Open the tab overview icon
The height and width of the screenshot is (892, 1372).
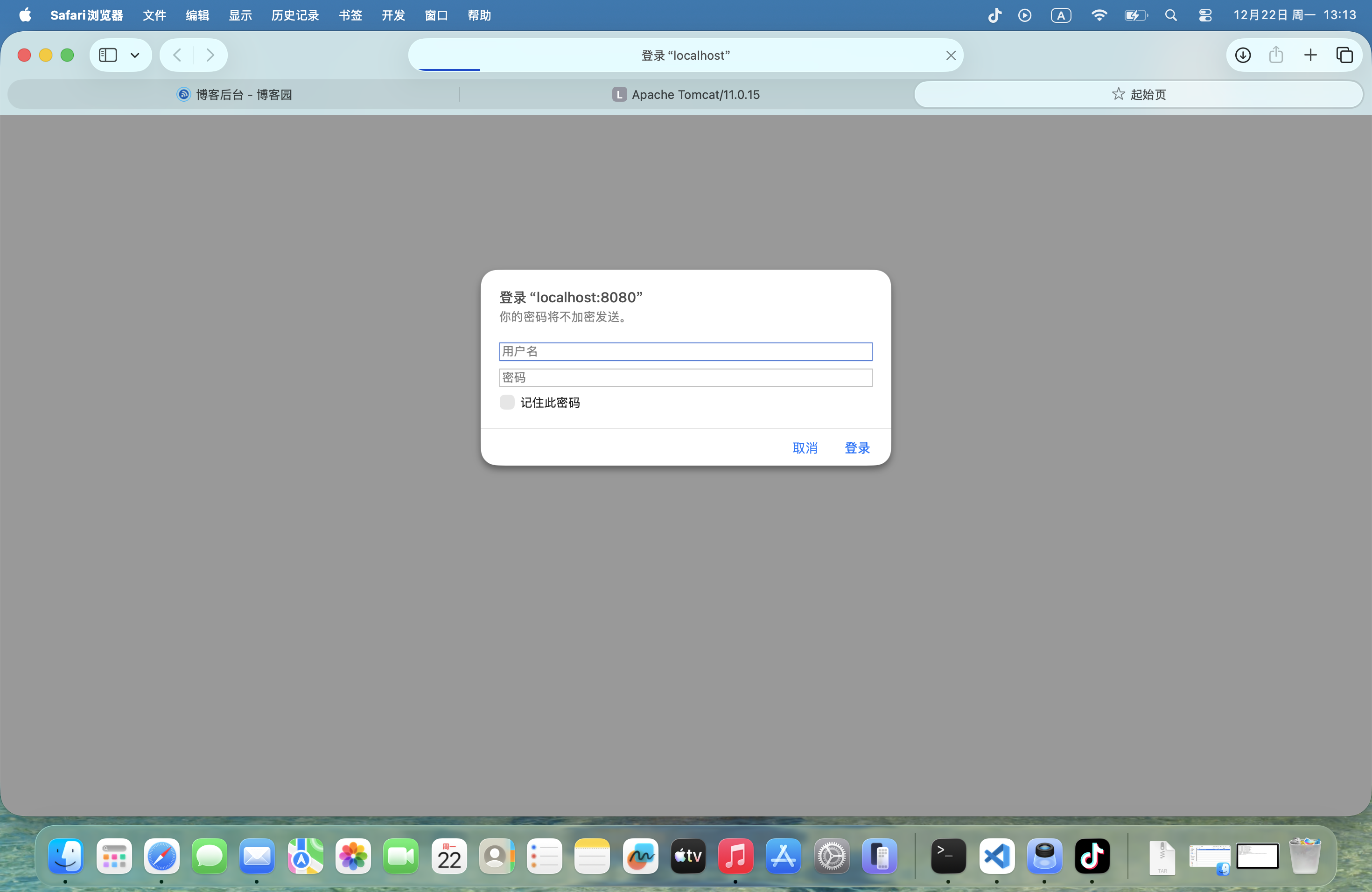(x=1344, y=56)
